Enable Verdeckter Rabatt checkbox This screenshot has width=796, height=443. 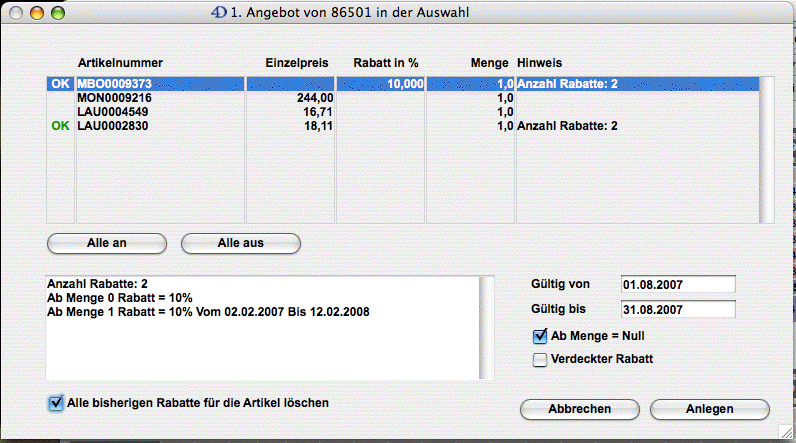coord(541,360)
